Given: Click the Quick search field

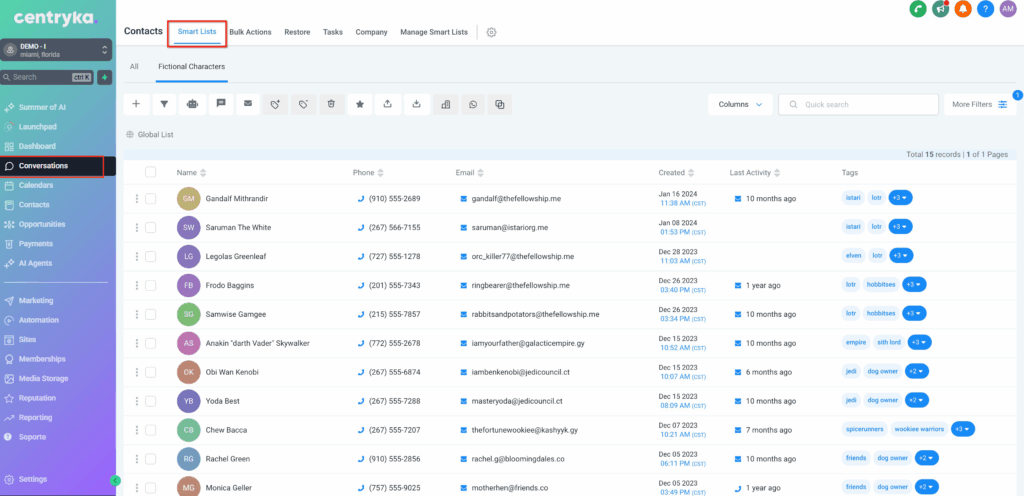Looking at the screenshot, I should 858,104.
